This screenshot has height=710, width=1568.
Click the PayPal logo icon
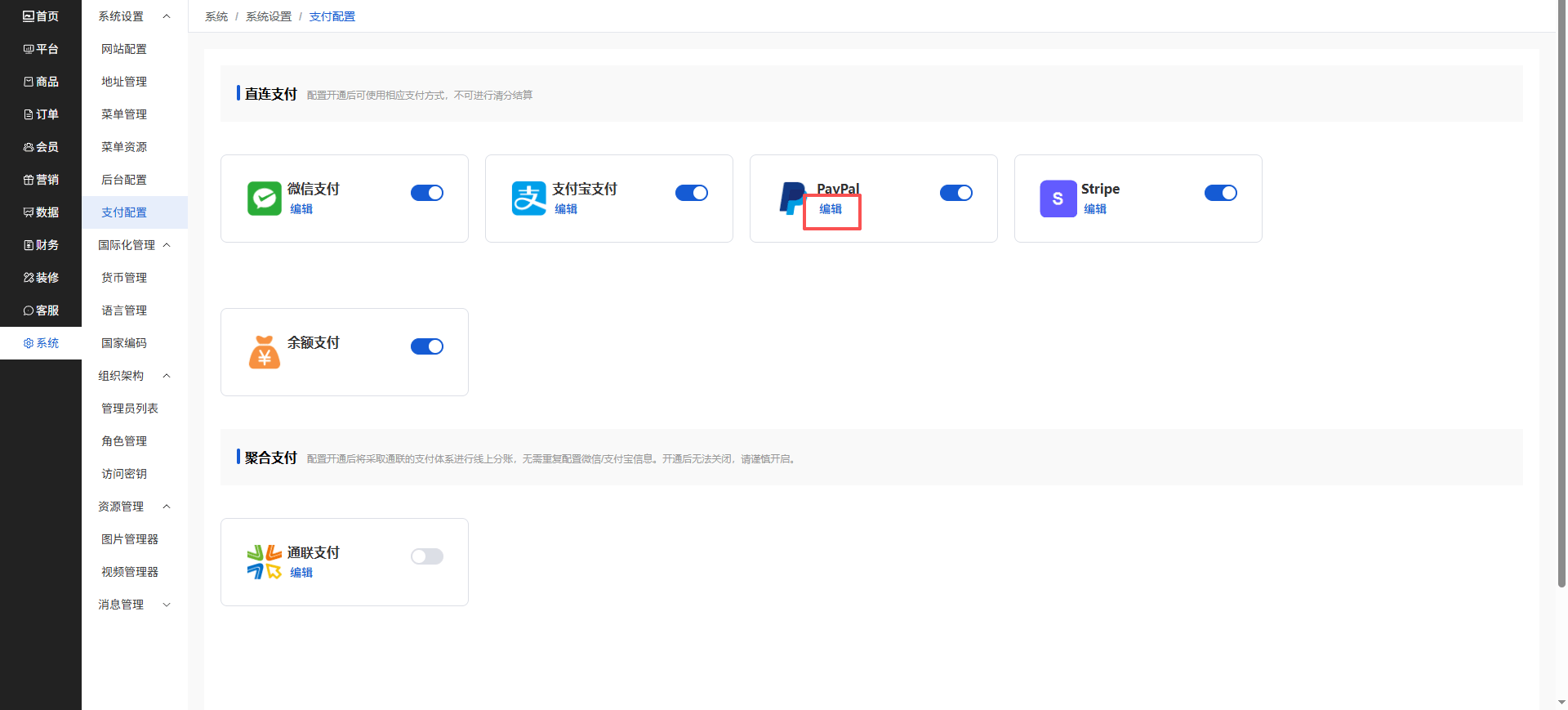[x=792, y=199]
